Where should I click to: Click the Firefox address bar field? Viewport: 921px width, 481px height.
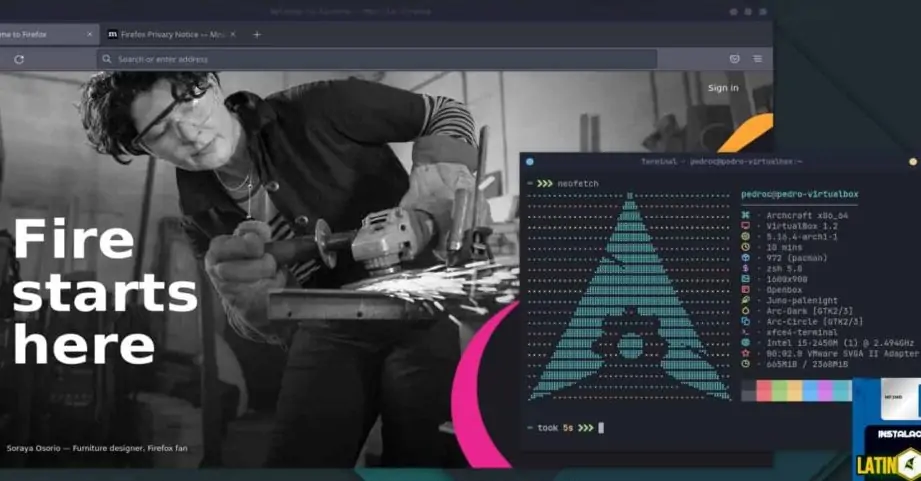pyautogui.click(x=377, y=59)
